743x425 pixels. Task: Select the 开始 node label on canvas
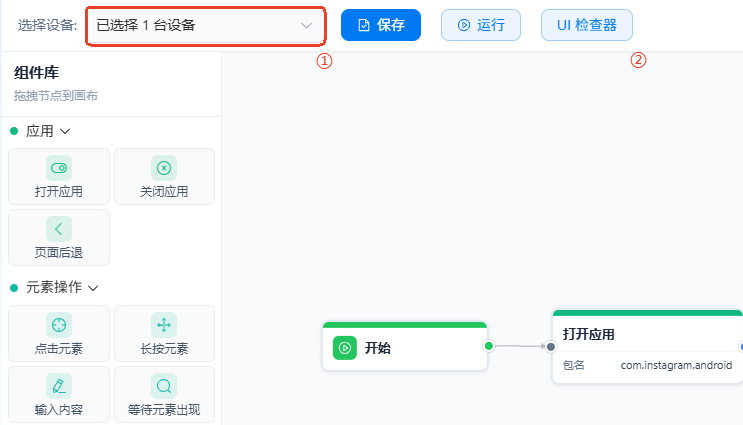tap(378, 348)
